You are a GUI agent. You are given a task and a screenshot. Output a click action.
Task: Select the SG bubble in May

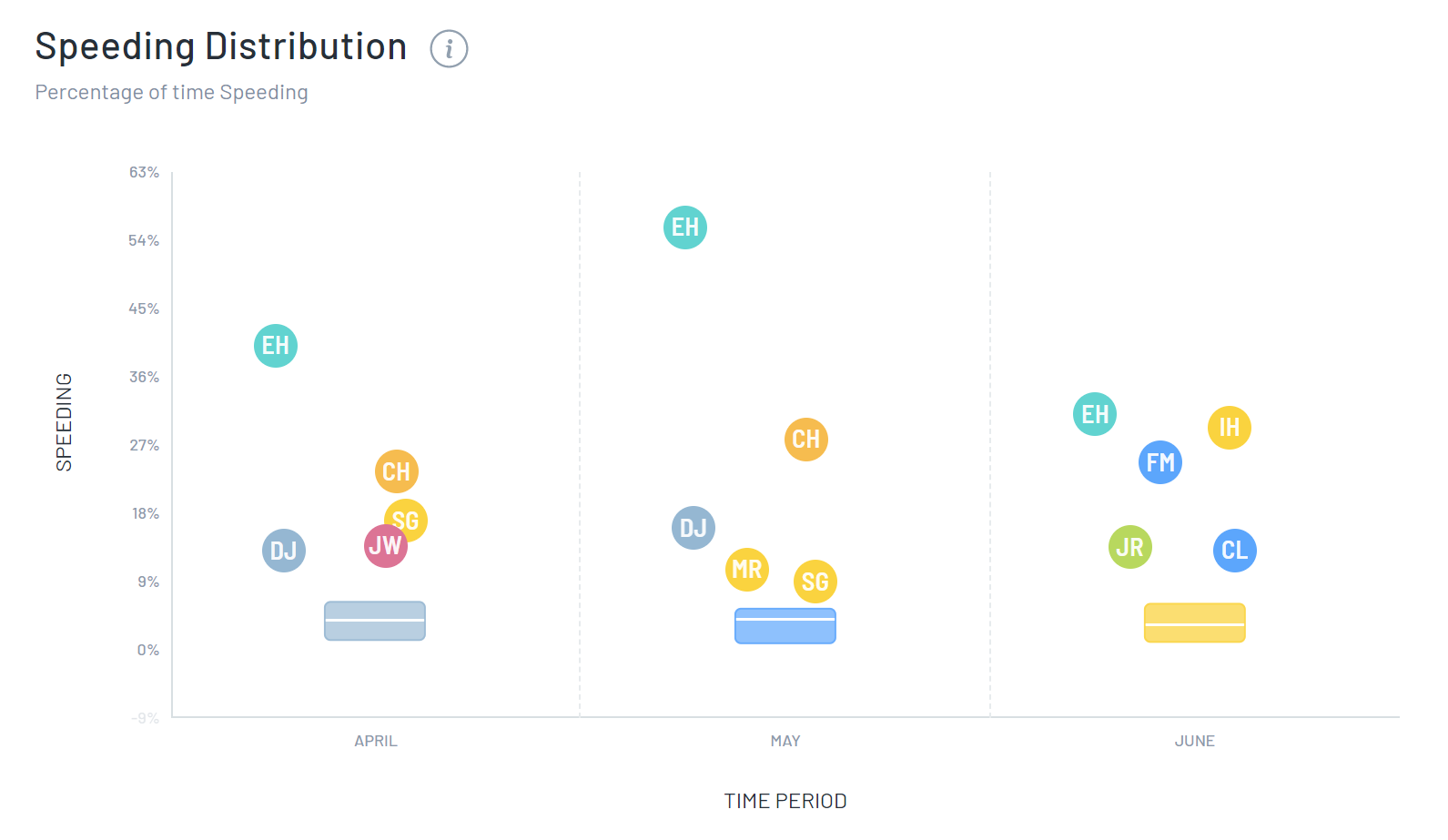pyautogui.click(x=815, y=582)
